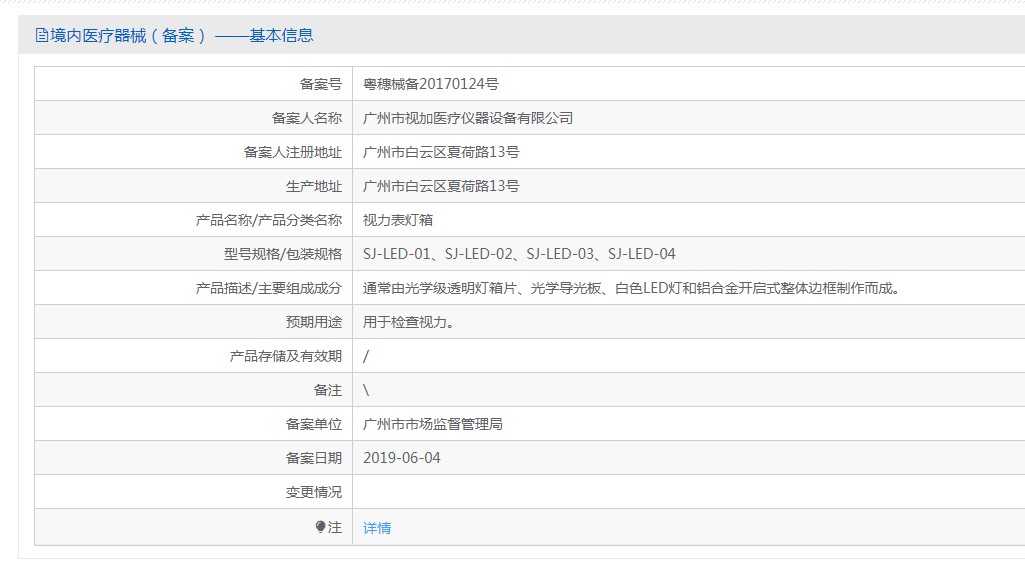Screen dimensions: 1025x580
Task: Click the intended use 用于检查视力
Action: [x=409, y=322]
